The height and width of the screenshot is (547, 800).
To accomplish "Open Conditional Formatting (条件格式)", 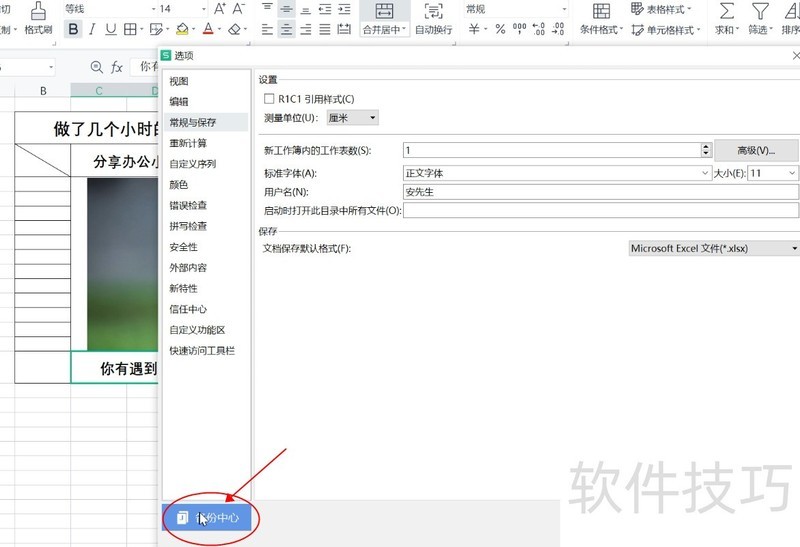I will point(601,19).
